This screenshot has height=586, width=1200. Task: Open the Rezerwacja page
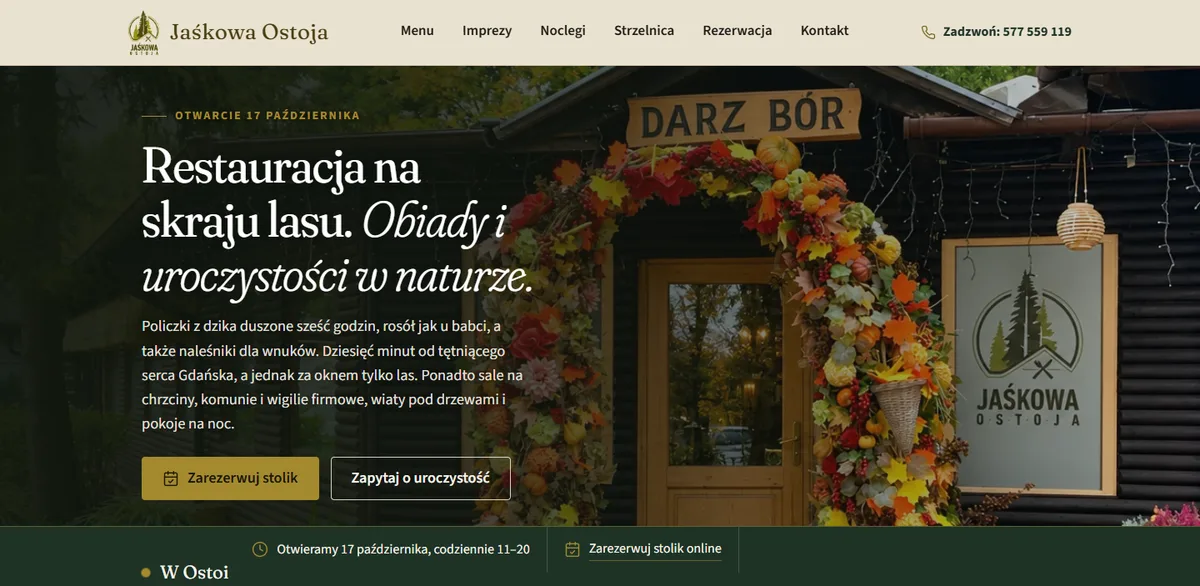[737, 31]
